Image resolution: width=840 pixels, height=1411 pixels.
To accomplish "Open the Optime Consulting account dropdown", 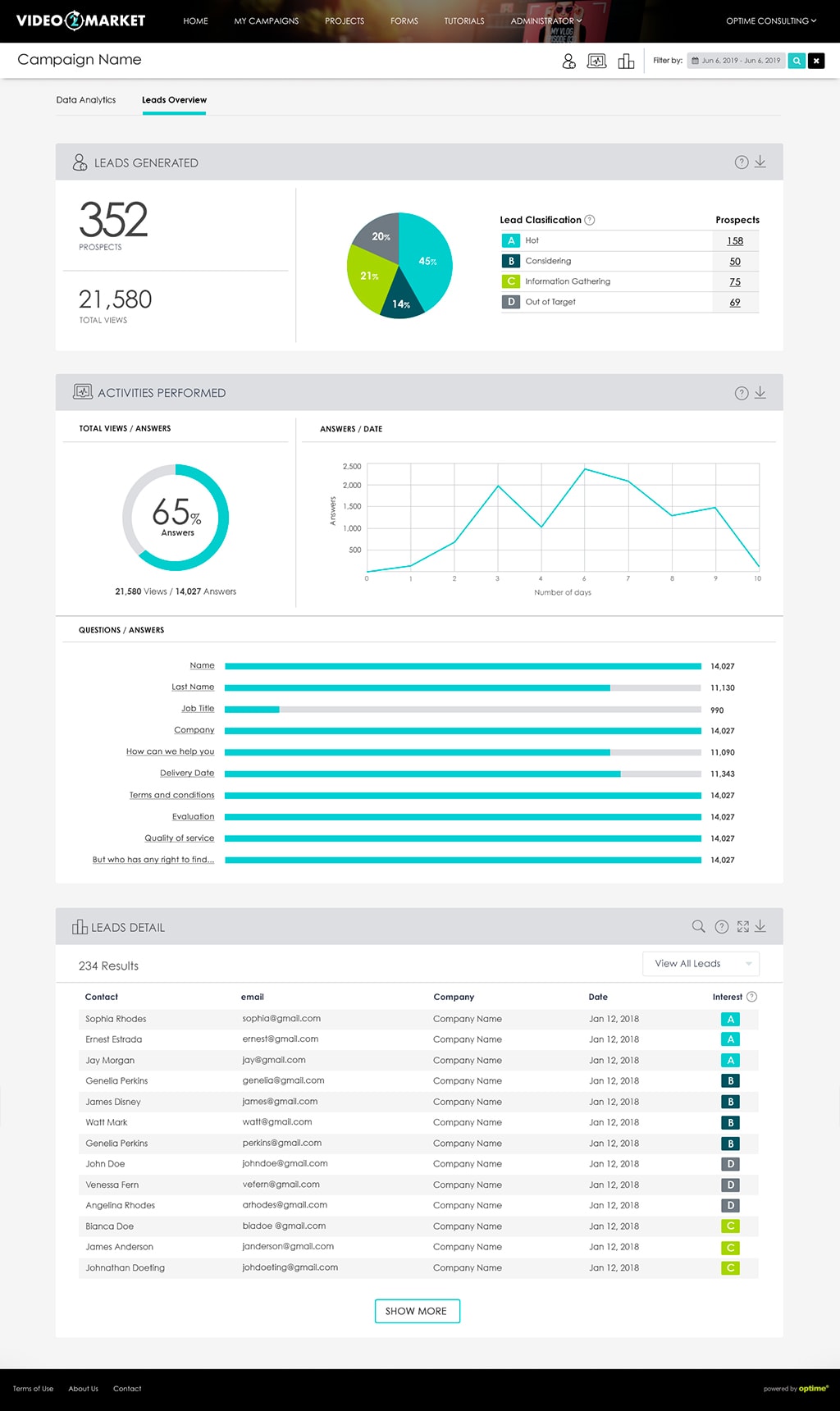I will [x=770, y=21].
